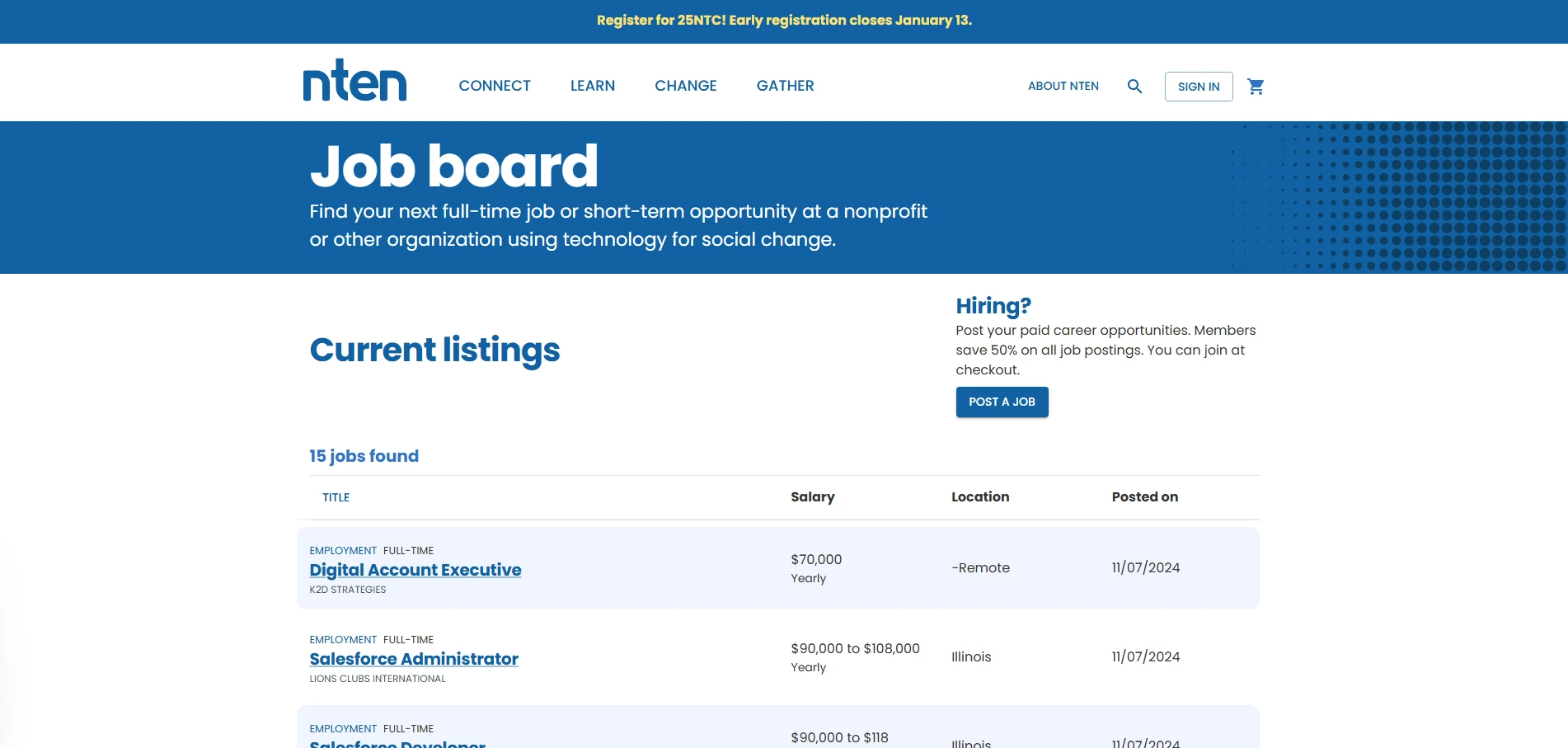Open the CONNECT menu

pyautogui.click(x=495, y=86)
